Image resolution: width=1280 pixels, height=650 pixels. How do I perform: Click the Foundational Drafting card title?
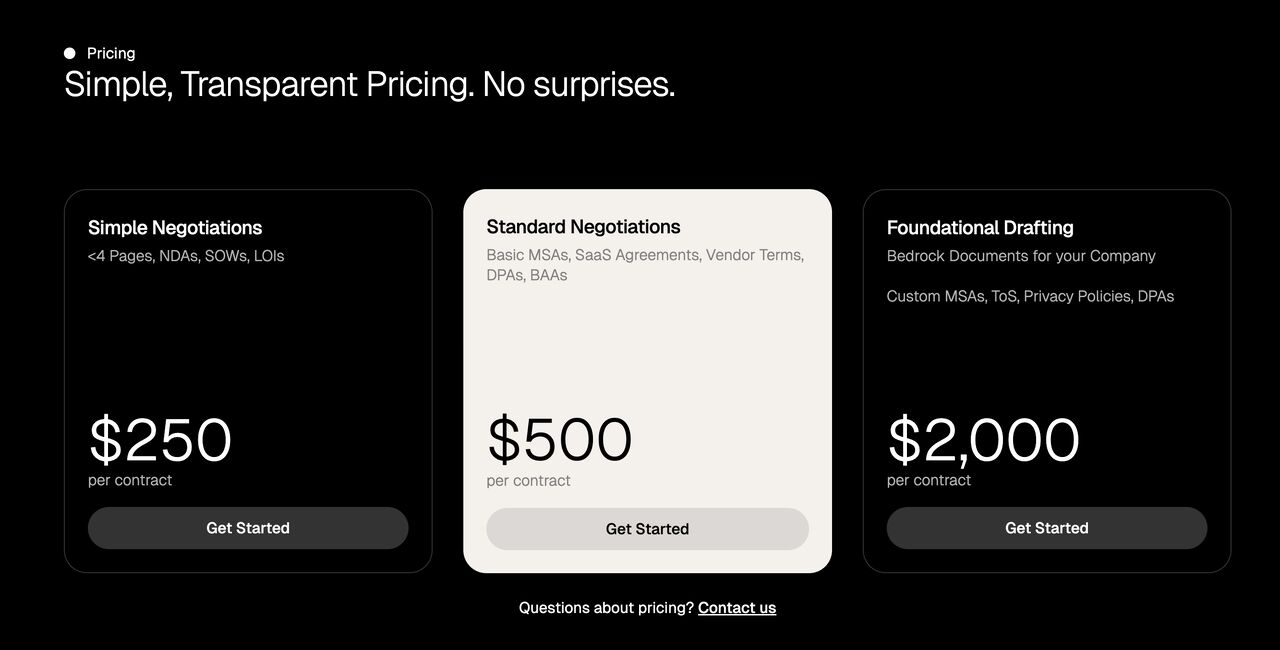tap(980, 228)
